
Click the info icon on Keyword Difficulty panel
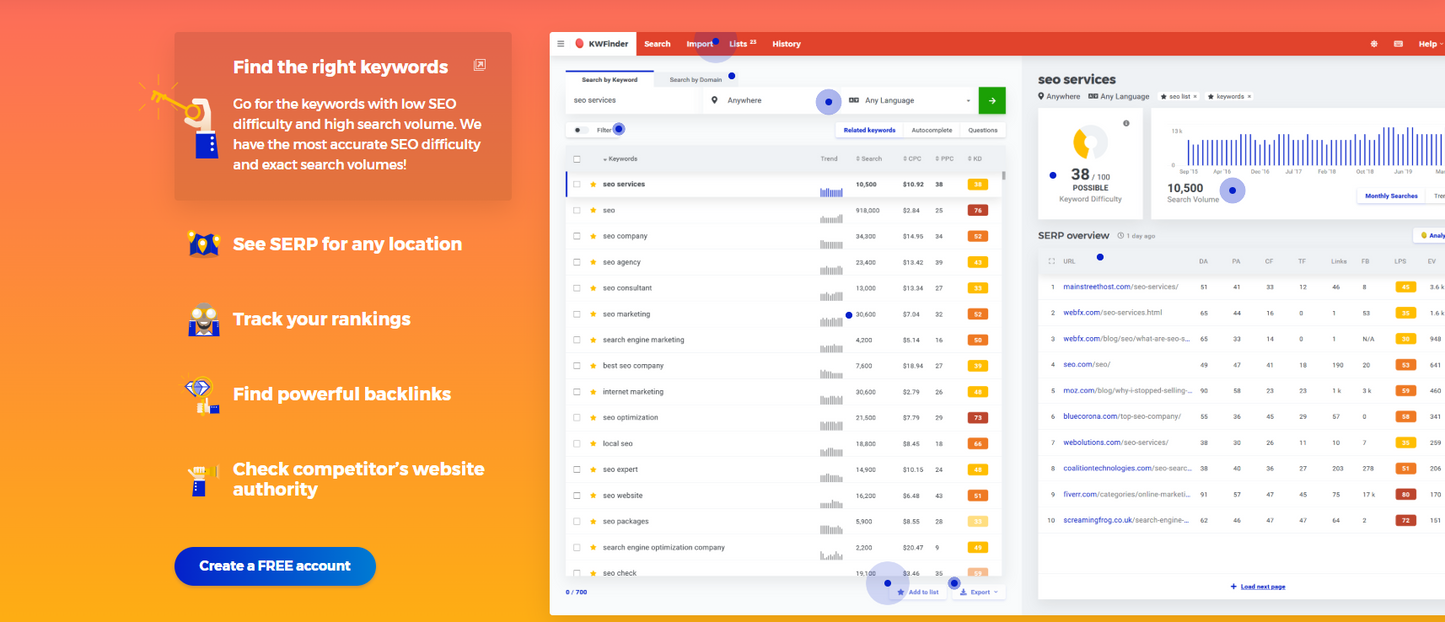[x=1128, y=123]
